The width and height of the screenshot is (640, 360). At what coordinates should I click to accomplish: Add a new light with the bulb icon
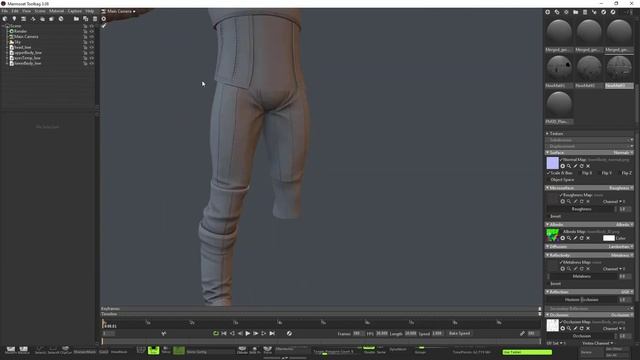pyautogui.click(x=14, y=19)
